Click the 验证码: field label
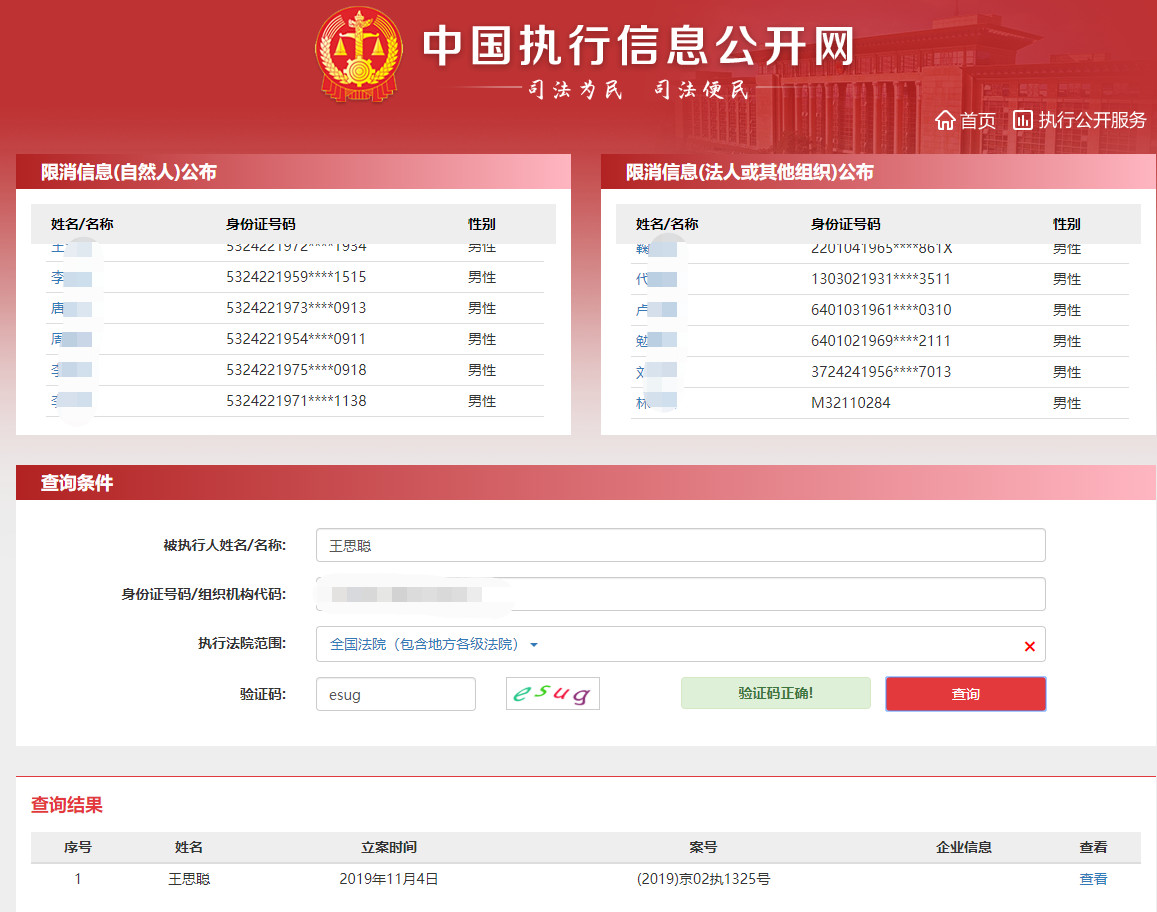The image size is (1157, 912). coord(263,694)
